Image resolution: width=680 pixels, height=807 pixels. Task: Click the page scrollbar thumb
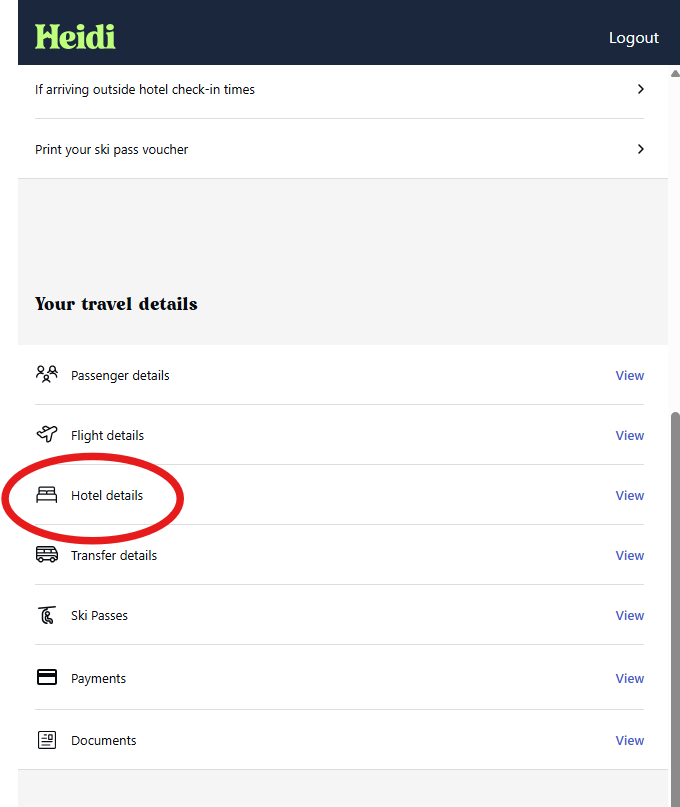[x=675, y=609]
